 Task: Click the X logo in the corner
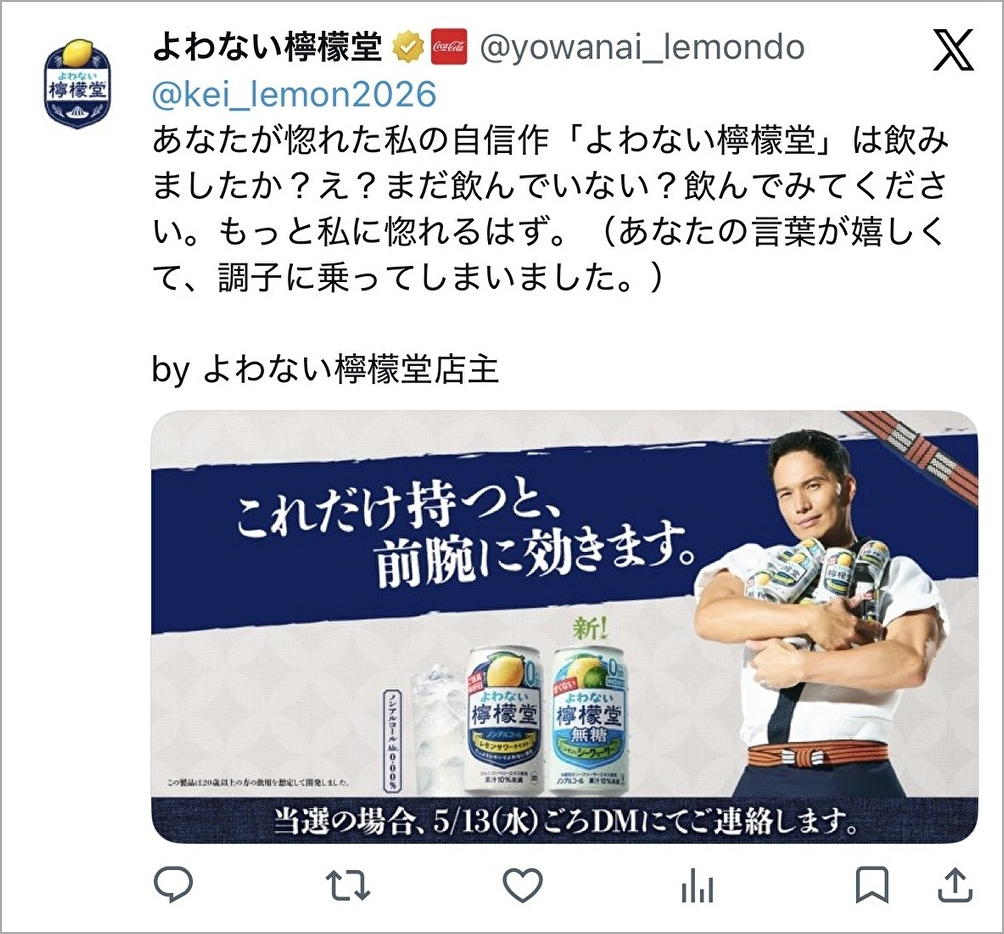pos(954,49)
